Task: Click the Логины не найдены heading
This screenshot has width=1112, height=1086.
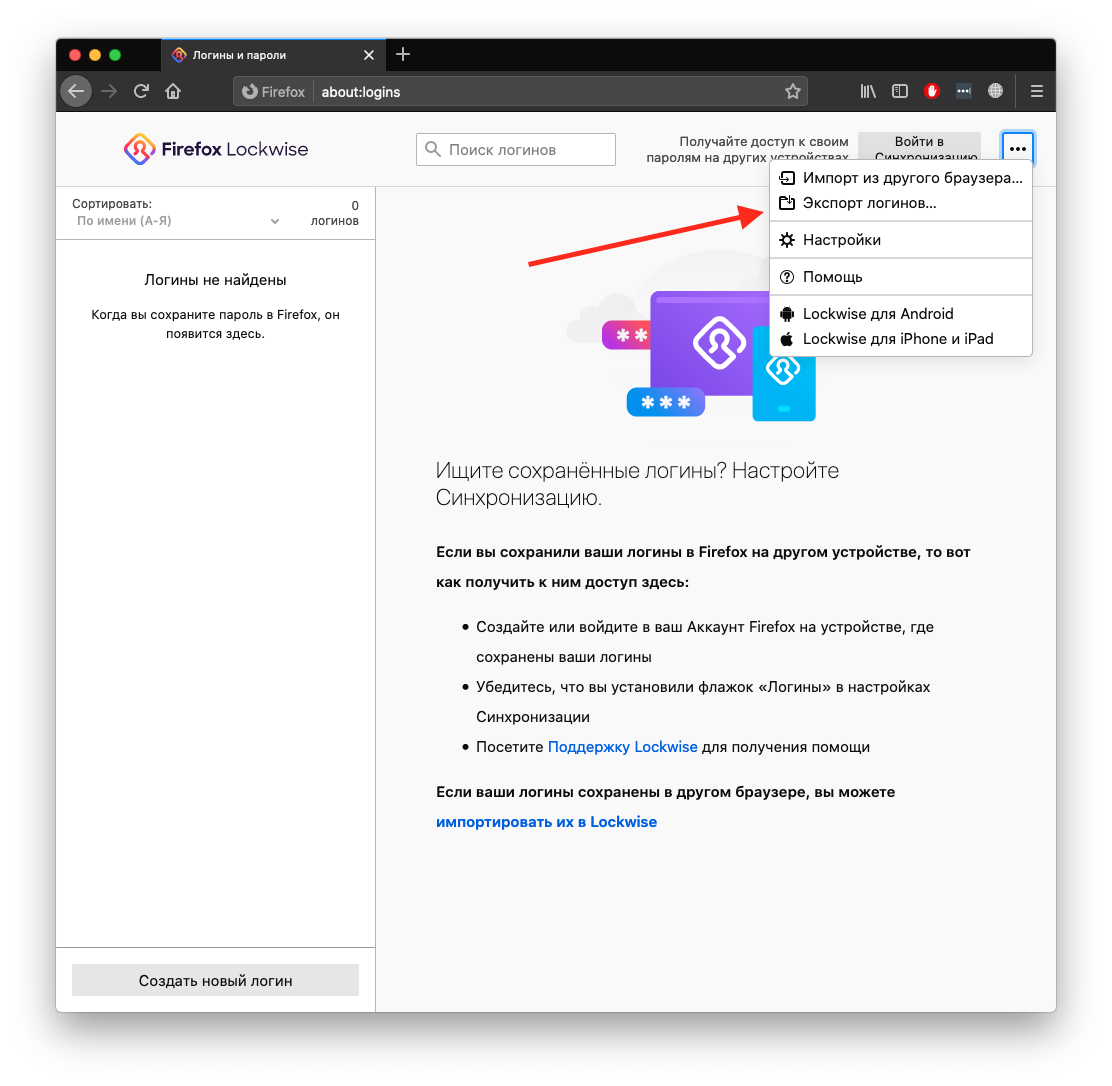Action: (216, 280)
